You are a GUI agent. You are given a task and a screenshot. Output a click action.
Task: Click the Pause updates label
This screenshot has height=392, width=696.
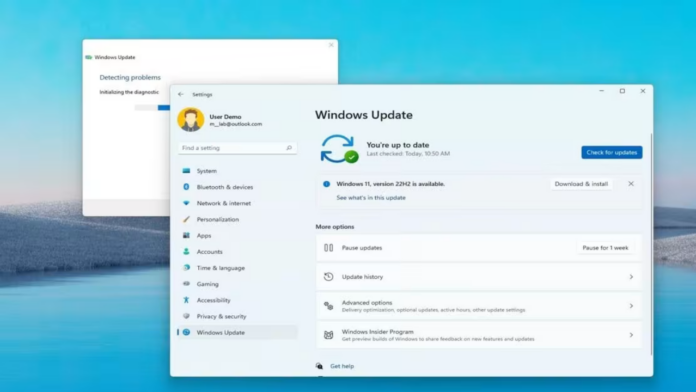362,248
